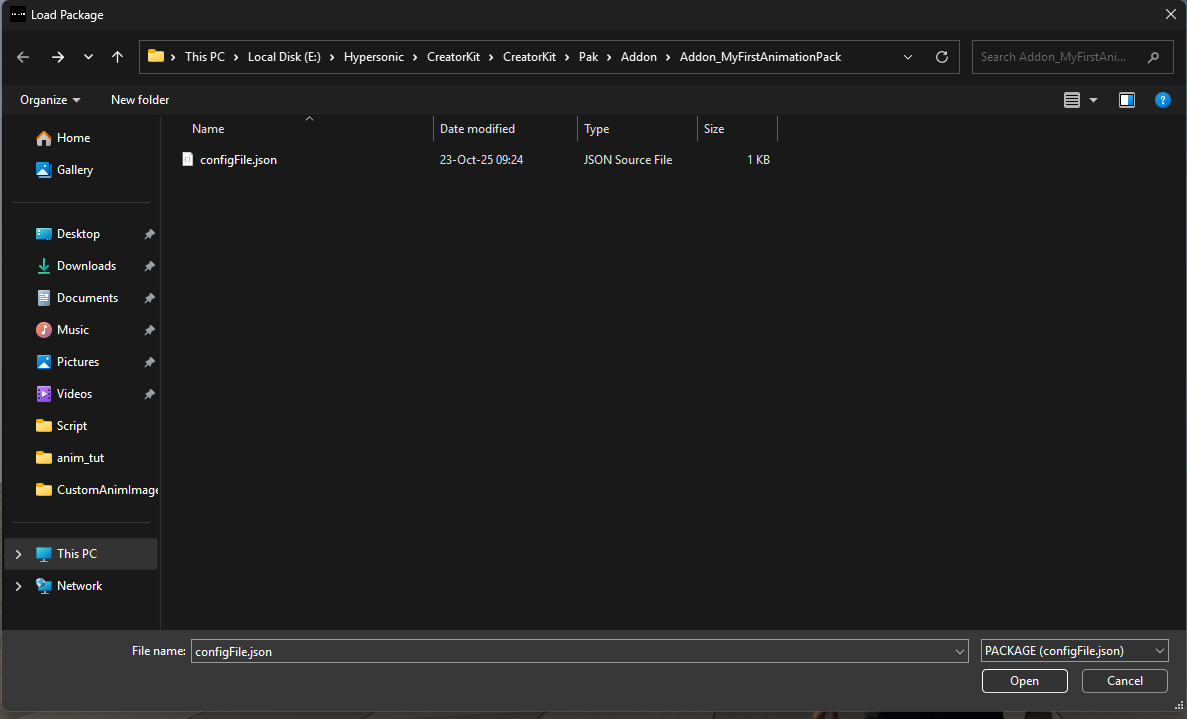
Task: Click the Forward navigation arrow
Action: [57, 57]
